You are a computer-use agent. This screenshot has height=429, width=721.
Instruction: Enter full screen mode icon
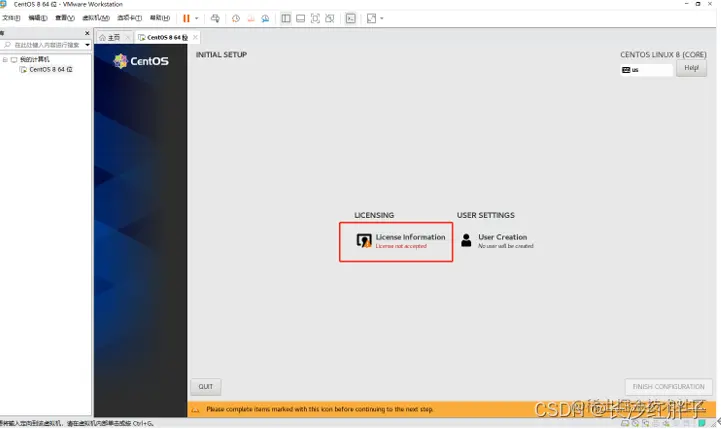click(315, 18)
